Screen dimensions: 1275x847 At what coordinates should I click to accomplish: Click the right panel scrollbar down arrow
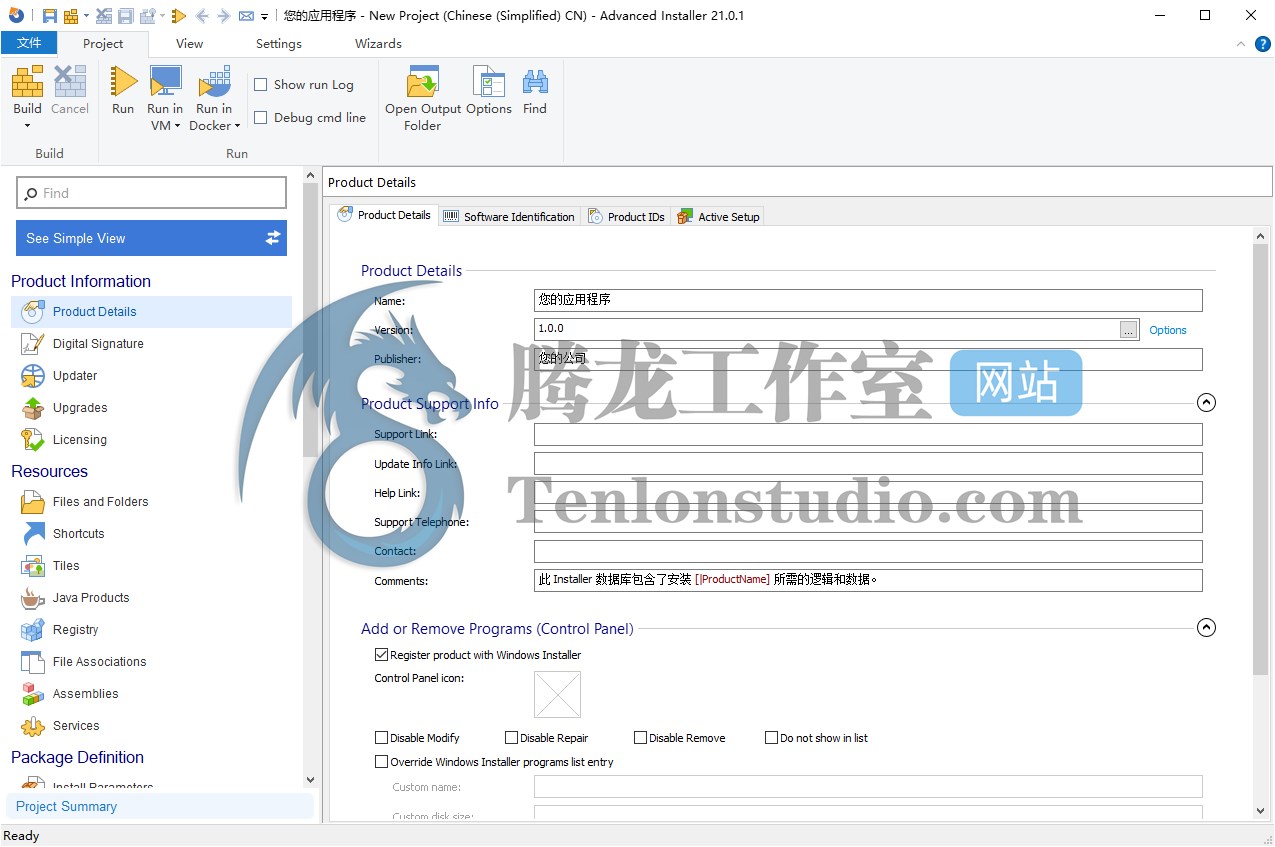(x=1260, y=811)
